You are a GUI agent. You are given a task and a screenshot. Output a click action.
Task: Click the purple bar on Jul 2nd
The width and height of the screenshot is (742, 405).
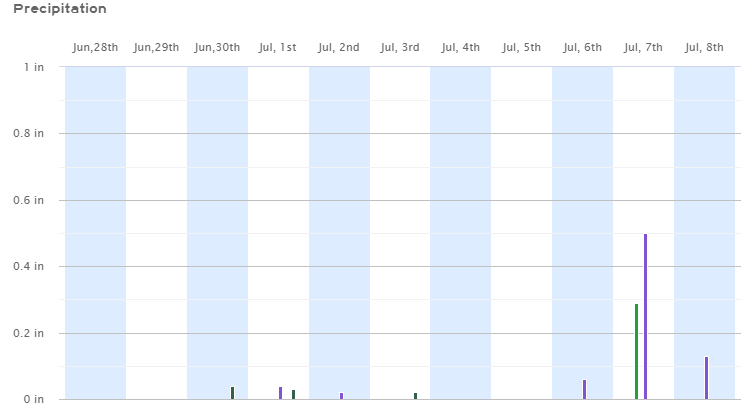point(341,396)
